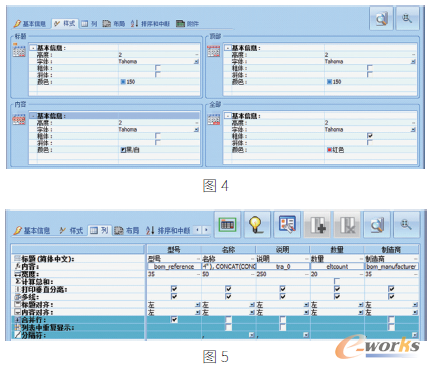Image resolution: width=430 pixels, height=369 pixels.
Task: Click the zoom magnifier icon in lower panel
Action: pos(406,225)
